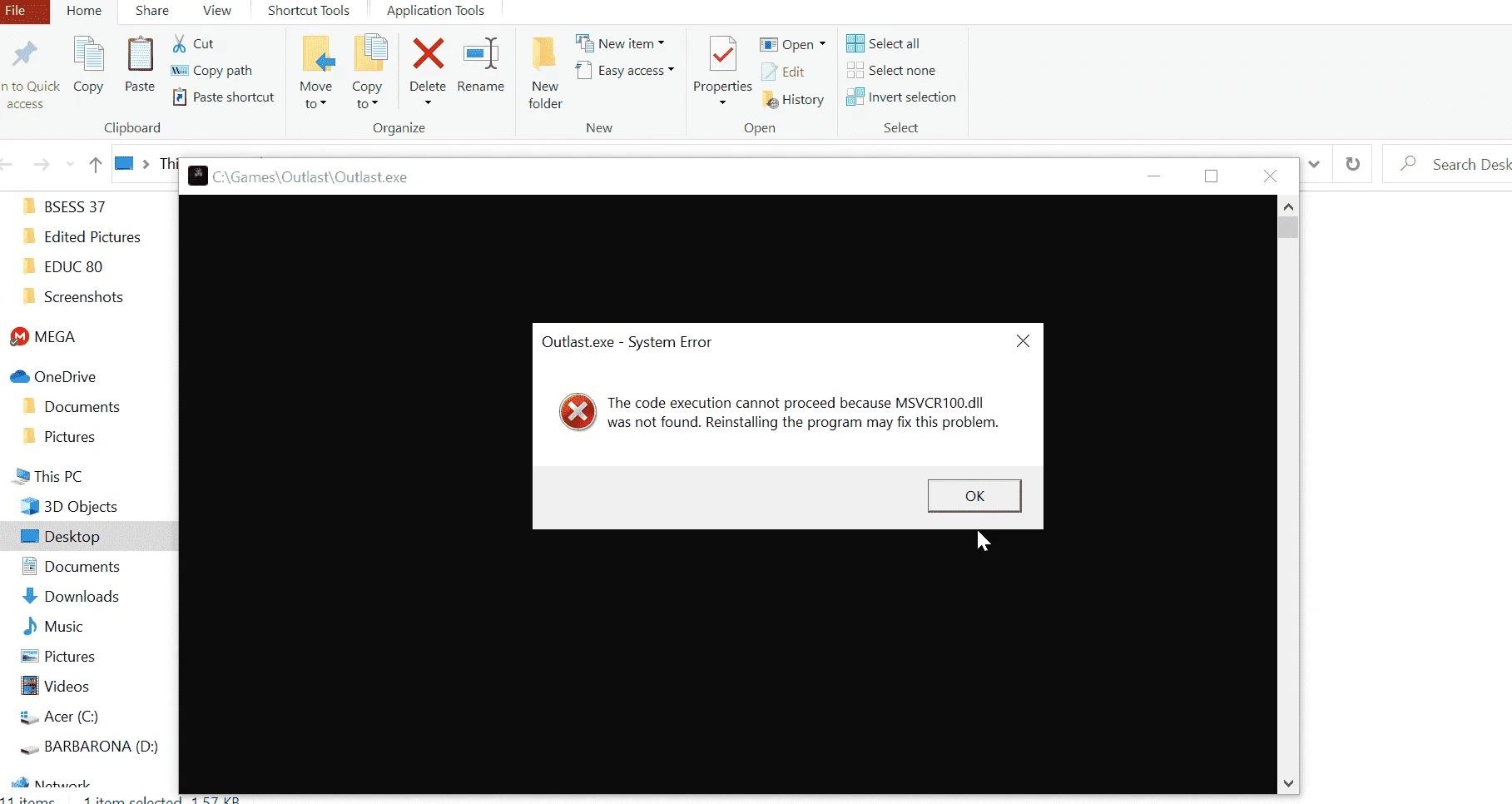Open the Properties dropdown arrow

tap(722, 103)
